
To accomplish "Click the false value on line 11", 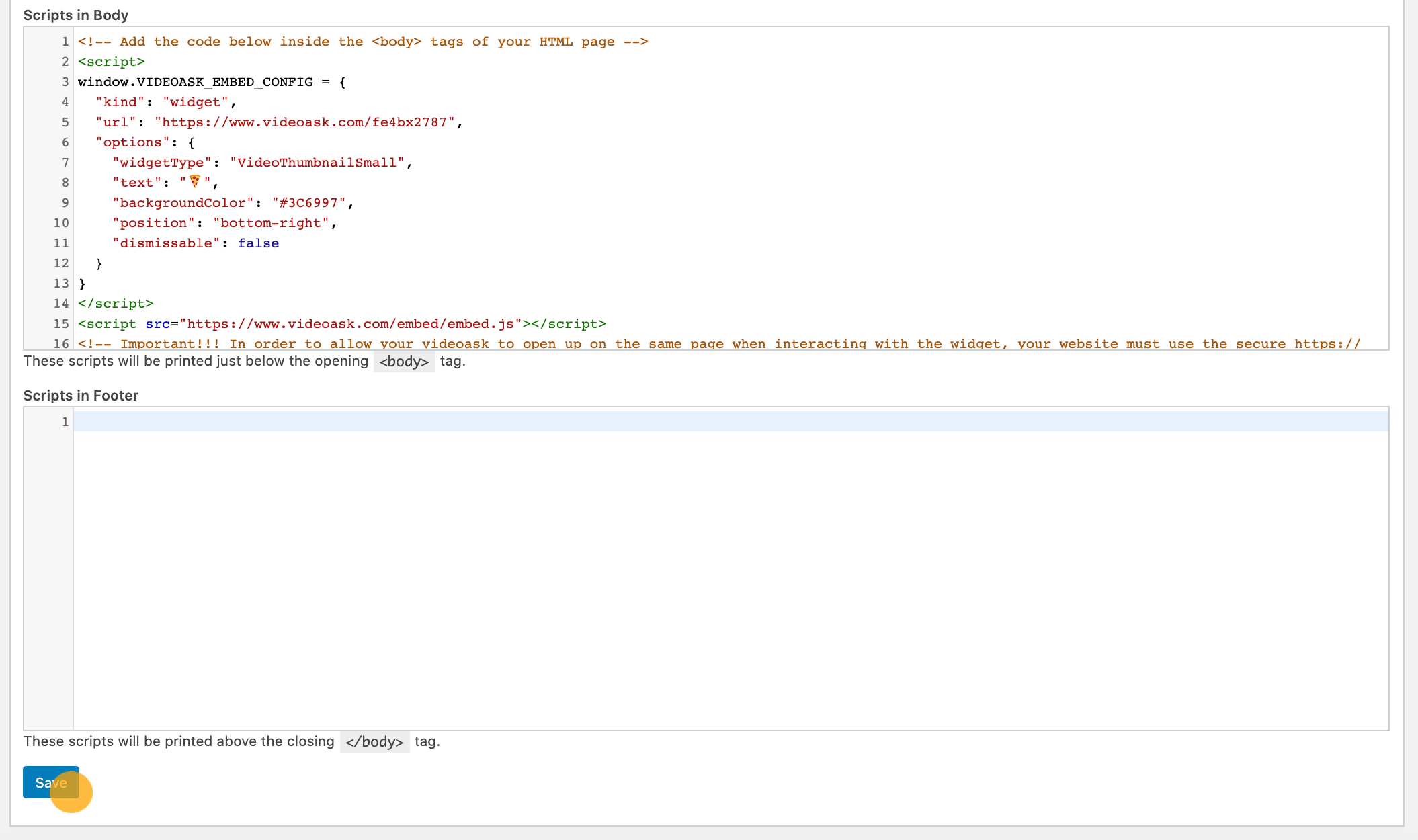I will (258, 243).
